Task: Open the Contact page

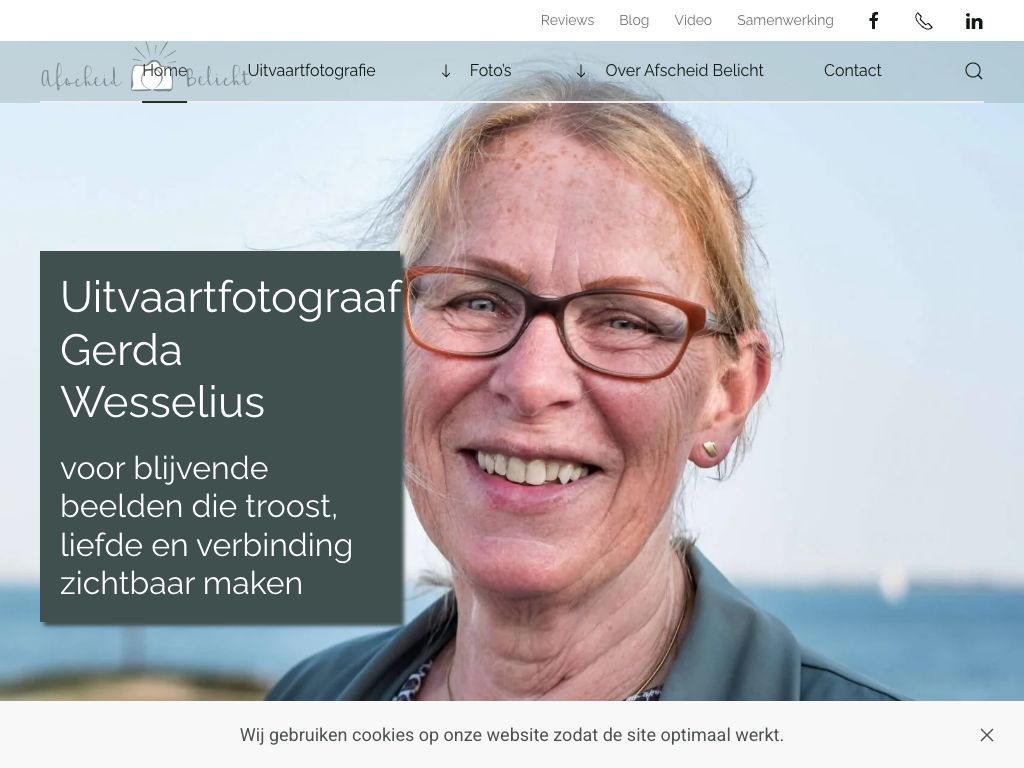Action: pos(852,71)
